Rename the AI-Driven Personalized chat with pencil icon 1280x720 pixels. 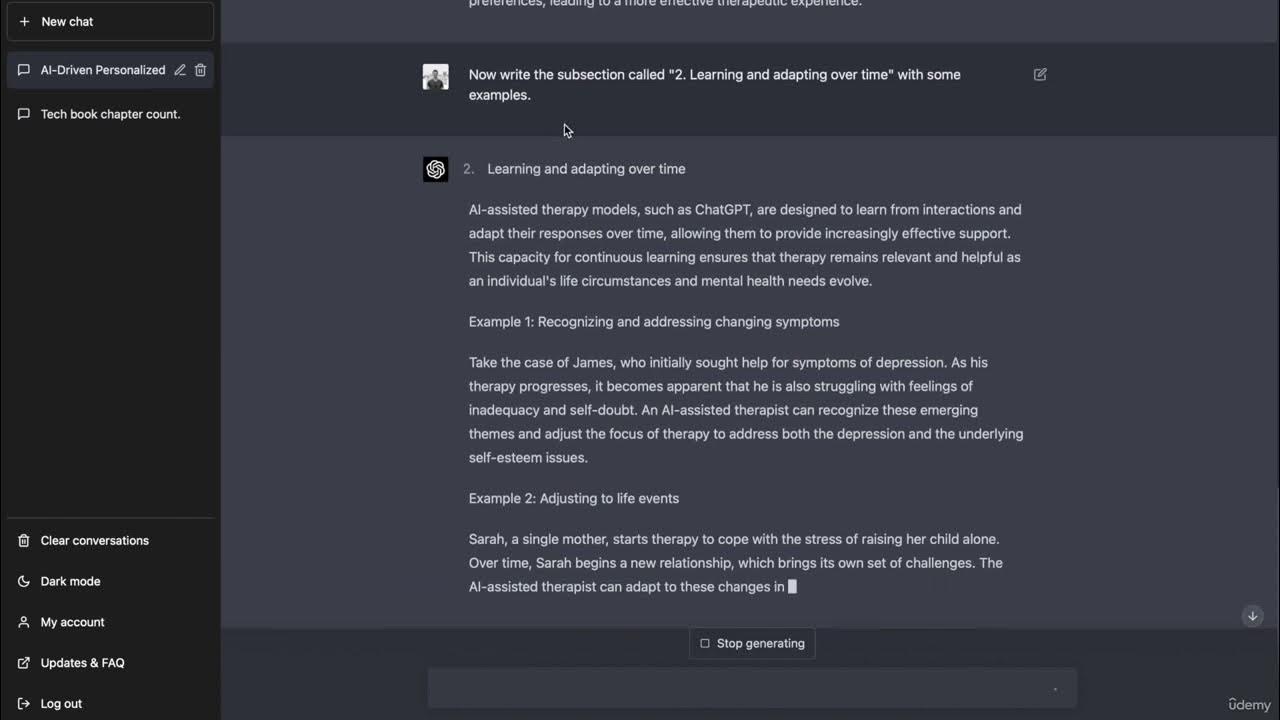pos(180,70)
